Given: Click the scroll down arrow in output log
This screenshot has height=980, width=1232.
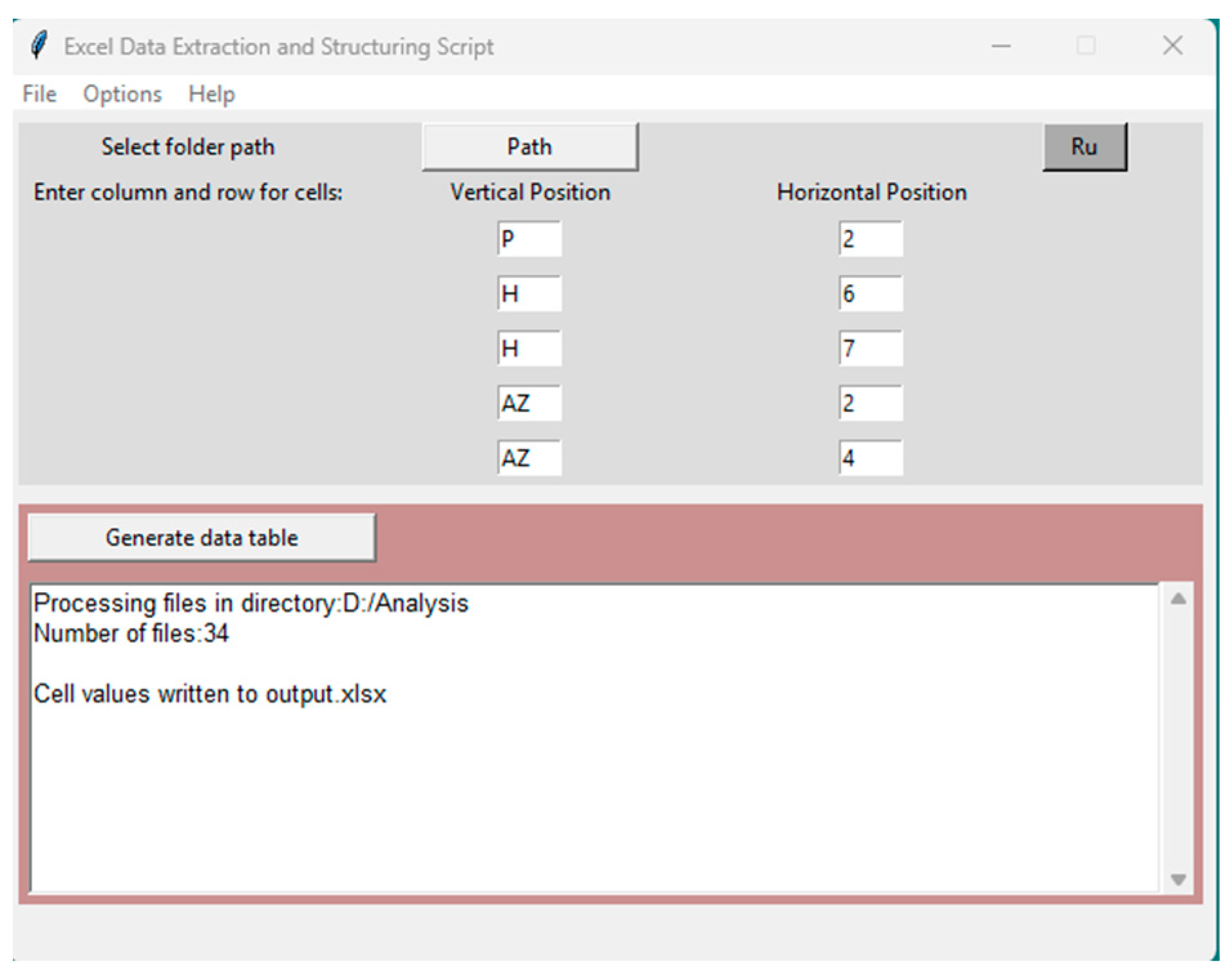Looking at the screenshot, I should coord(1178,879).
